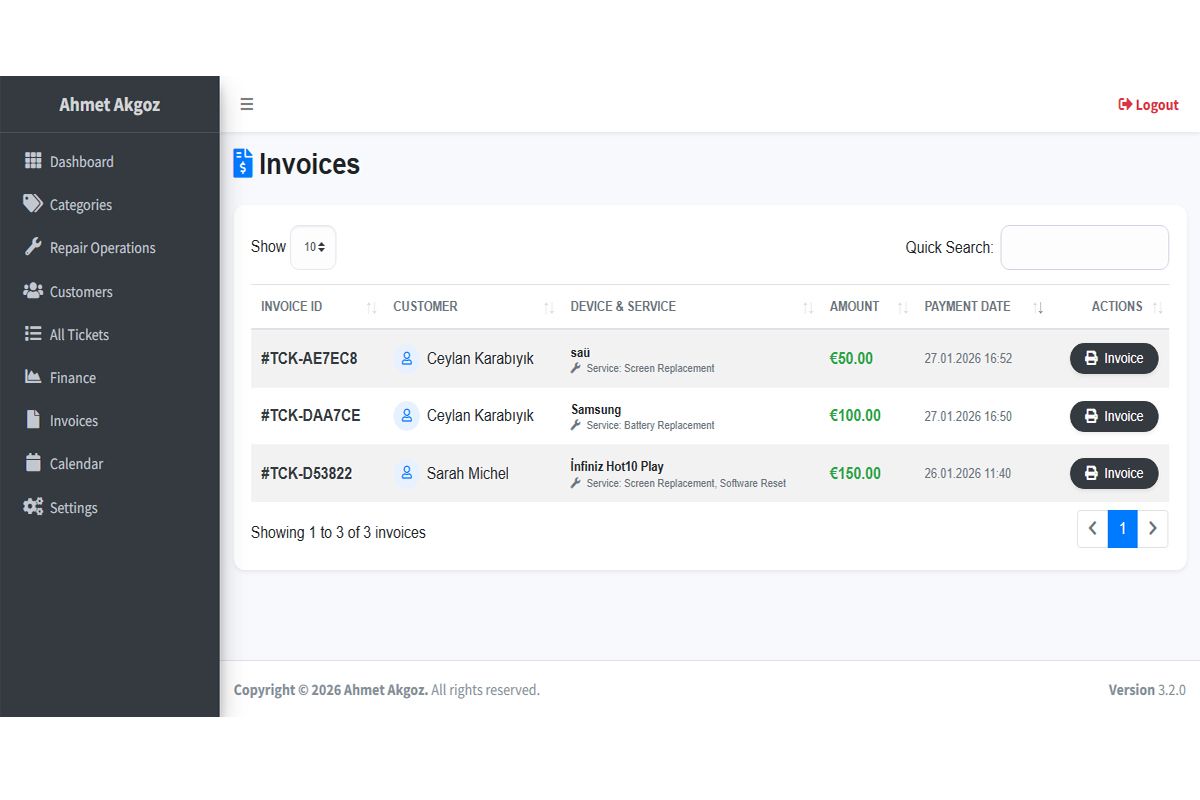Select Finance in the sidebar
This screenshot has width=1200, height=800.
point(110,377)
